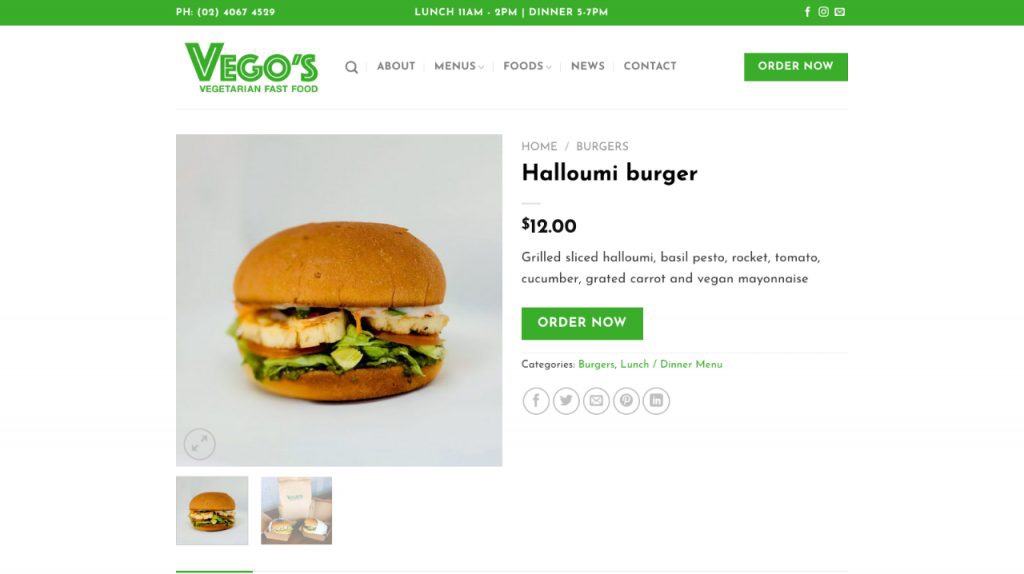Image resolution: width=1024 pixels, height=574 pixels.
Task: Select the takeaway bag thumbnail
Action: (x=296, y=511)
